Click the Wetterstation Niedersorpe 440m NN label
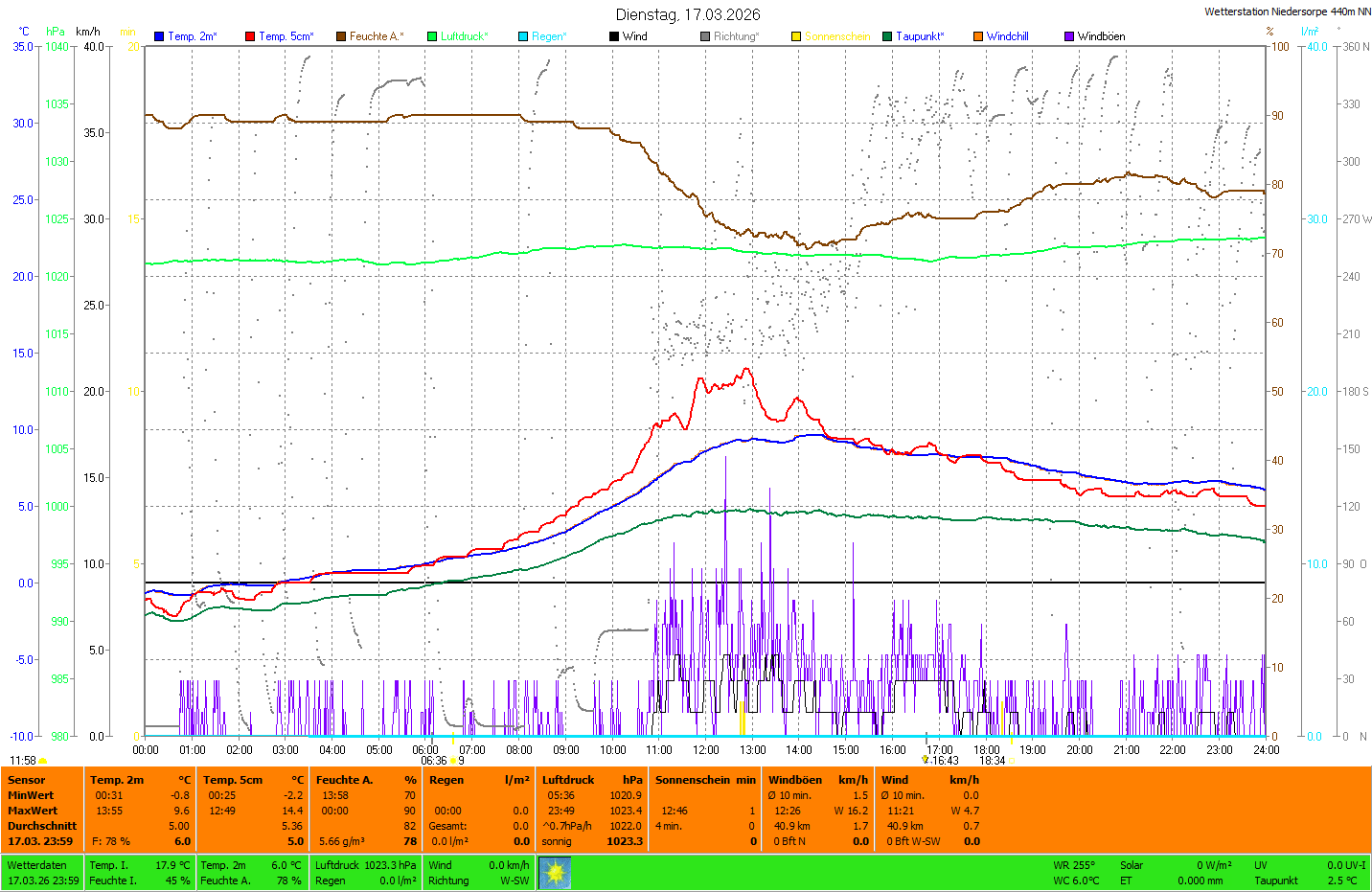This screenshot has height=892, width=1372. click(x=1287, y=11)
